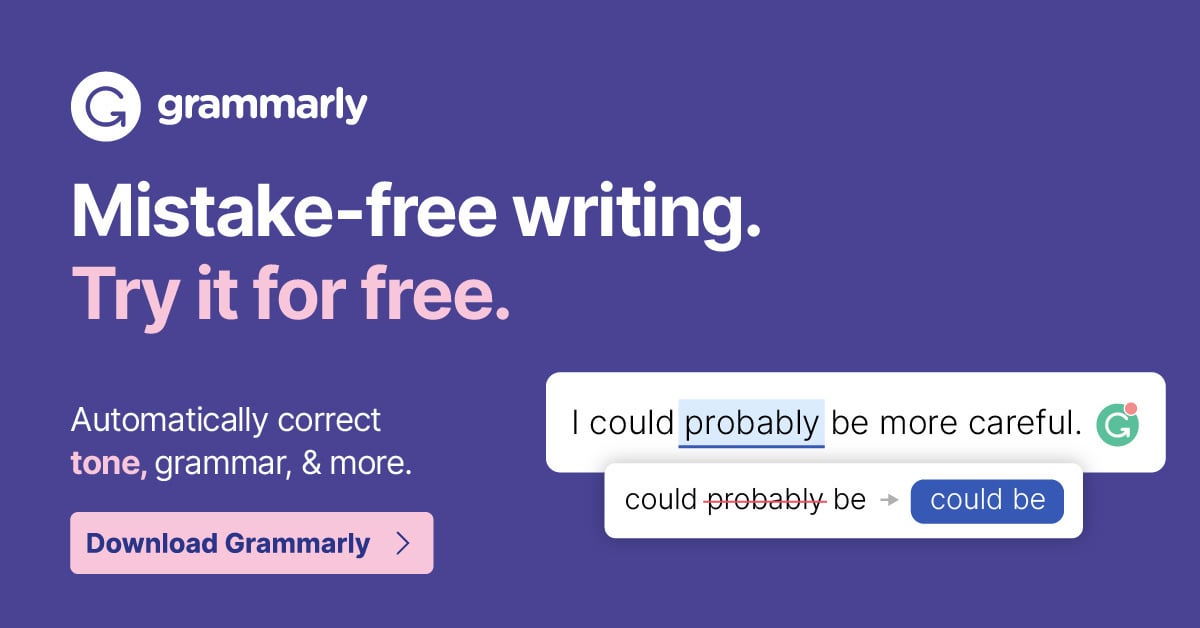This screenshot has width=1200, height=628.
Task: Click the "be" before the suggestion arrow
Action: (849, 500)
